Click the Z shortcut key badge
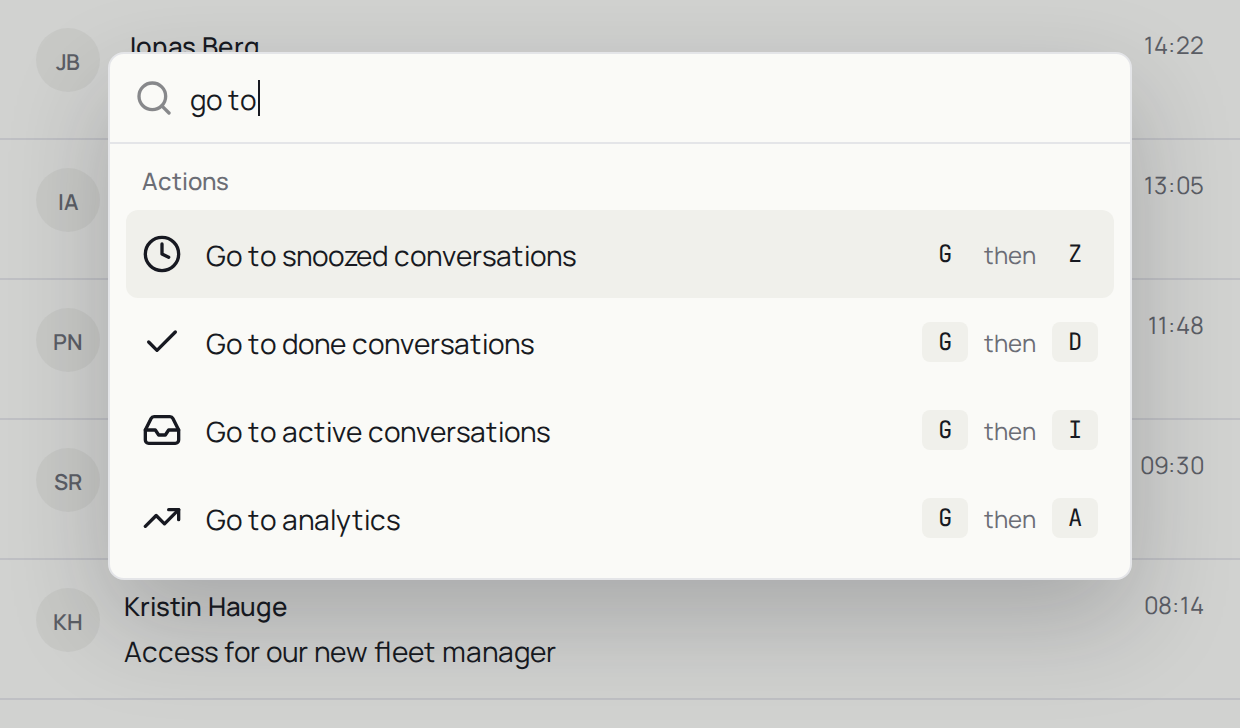This screenshot has height=728, width=1240. (x=1075, y=254)
